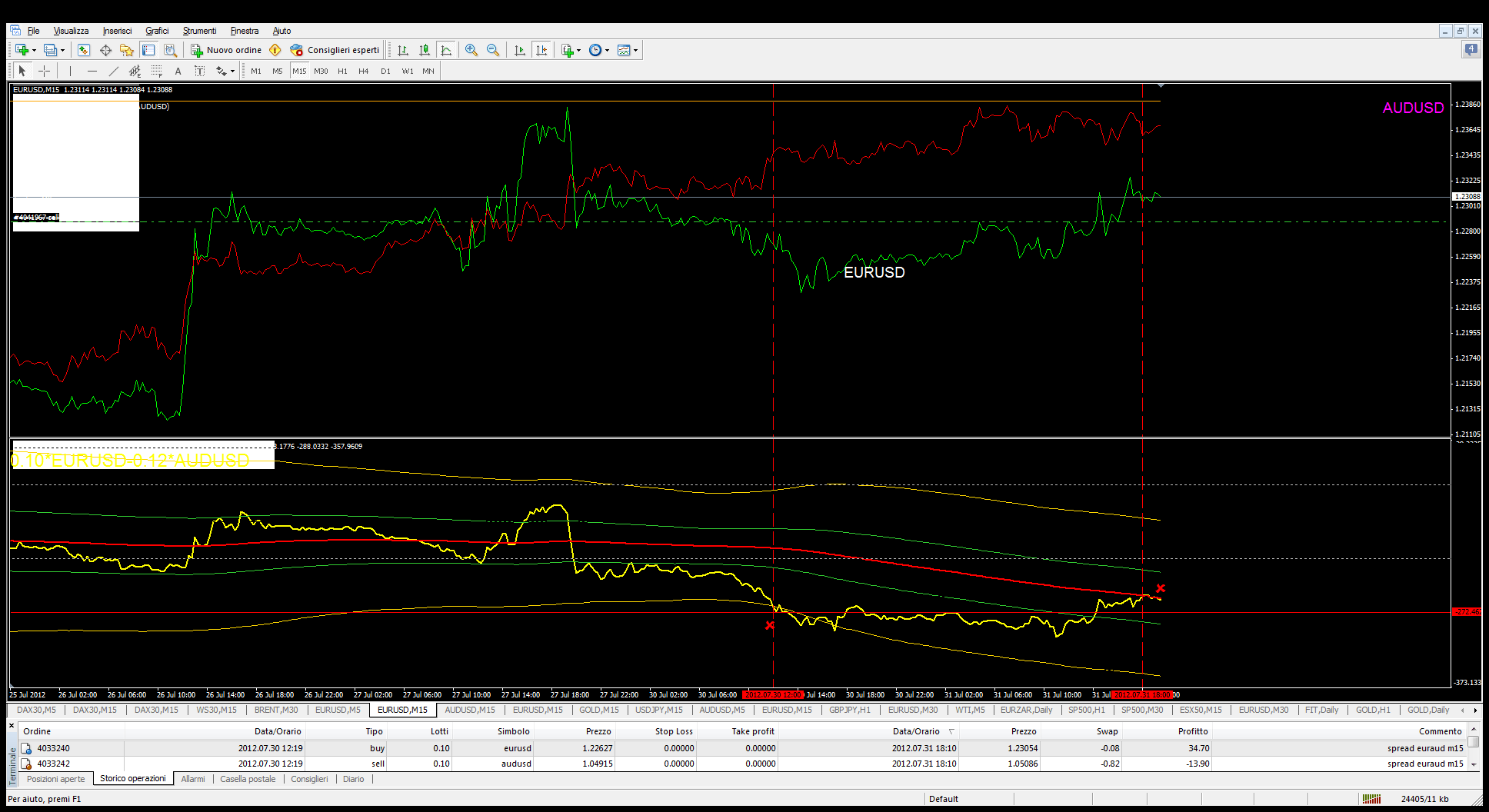This screenshot has height=812, width=1489.
Task: Toggle chart shift icon
Action: (x=541, y=50)
